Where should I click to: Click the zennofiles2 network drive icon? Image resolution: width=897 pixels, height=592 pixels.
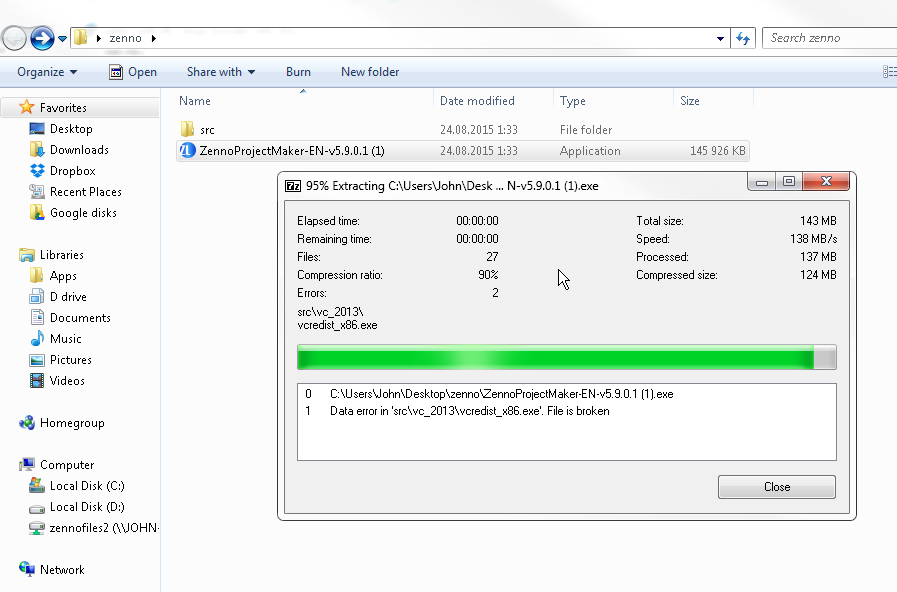pos(37,527)
